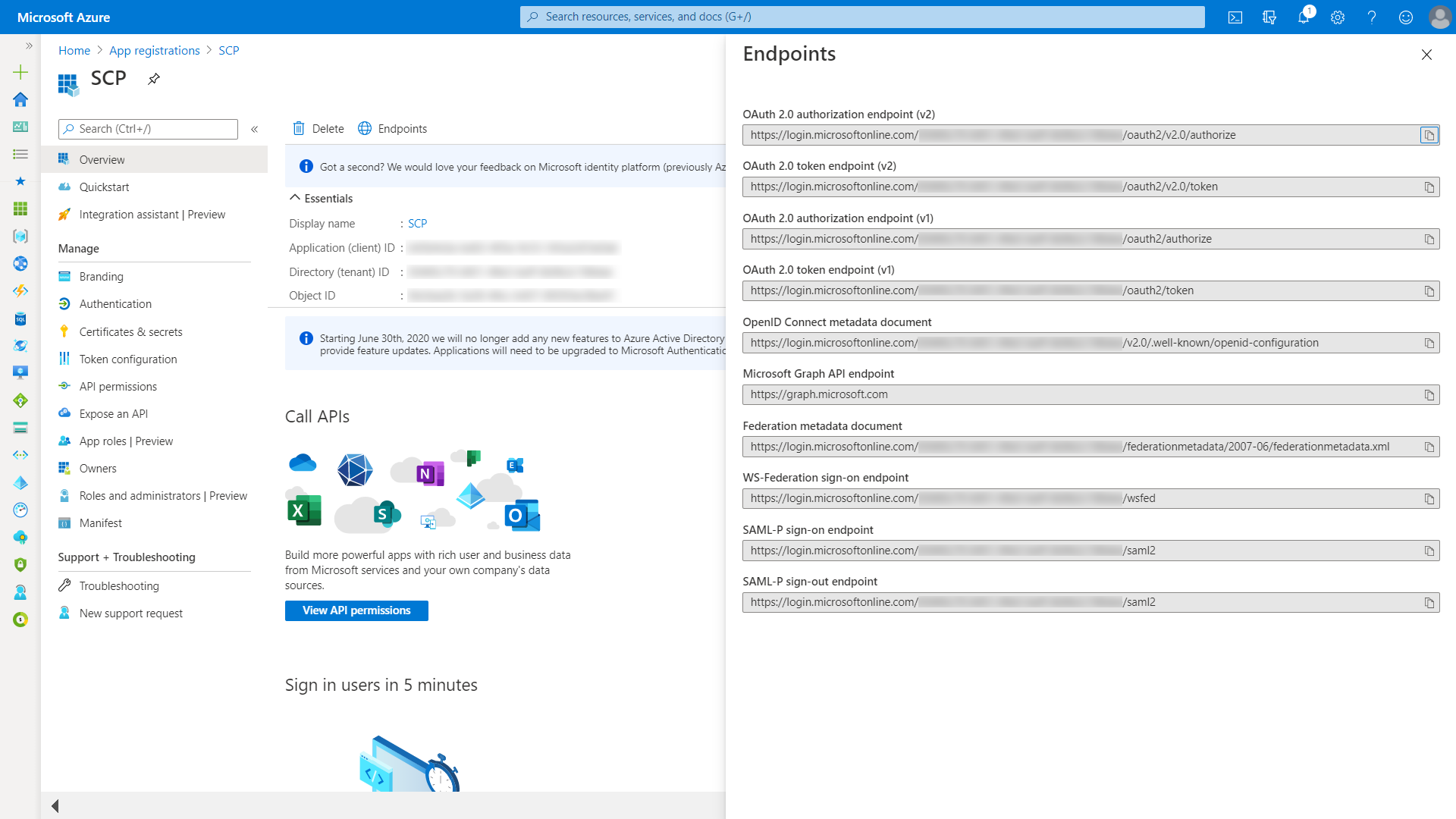Collapse the Essentials section
Viewport: 1456px width, 819px height.
[296, 198]
